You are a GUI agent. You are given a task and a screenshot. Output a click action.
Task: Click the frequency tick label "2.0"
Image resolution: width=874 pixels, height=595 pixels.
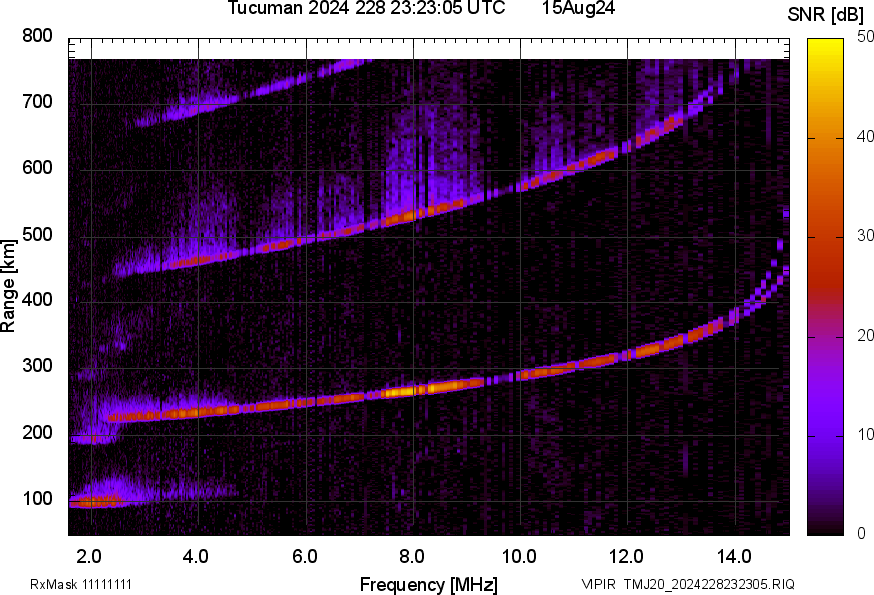click(x=89, y=557)
